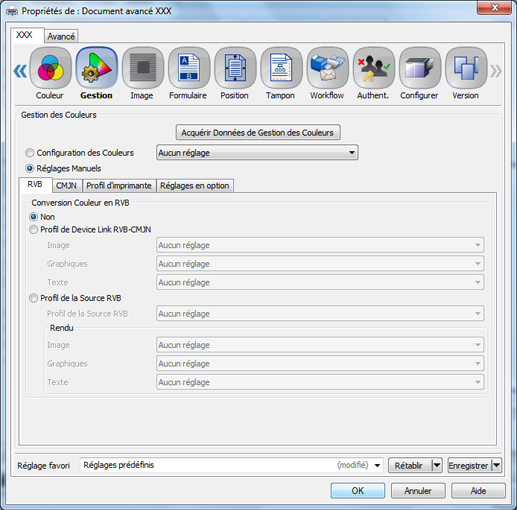517x510 pixels.
Task: Open Rendu Graphiques dropdown
Action: coord(320,363)
